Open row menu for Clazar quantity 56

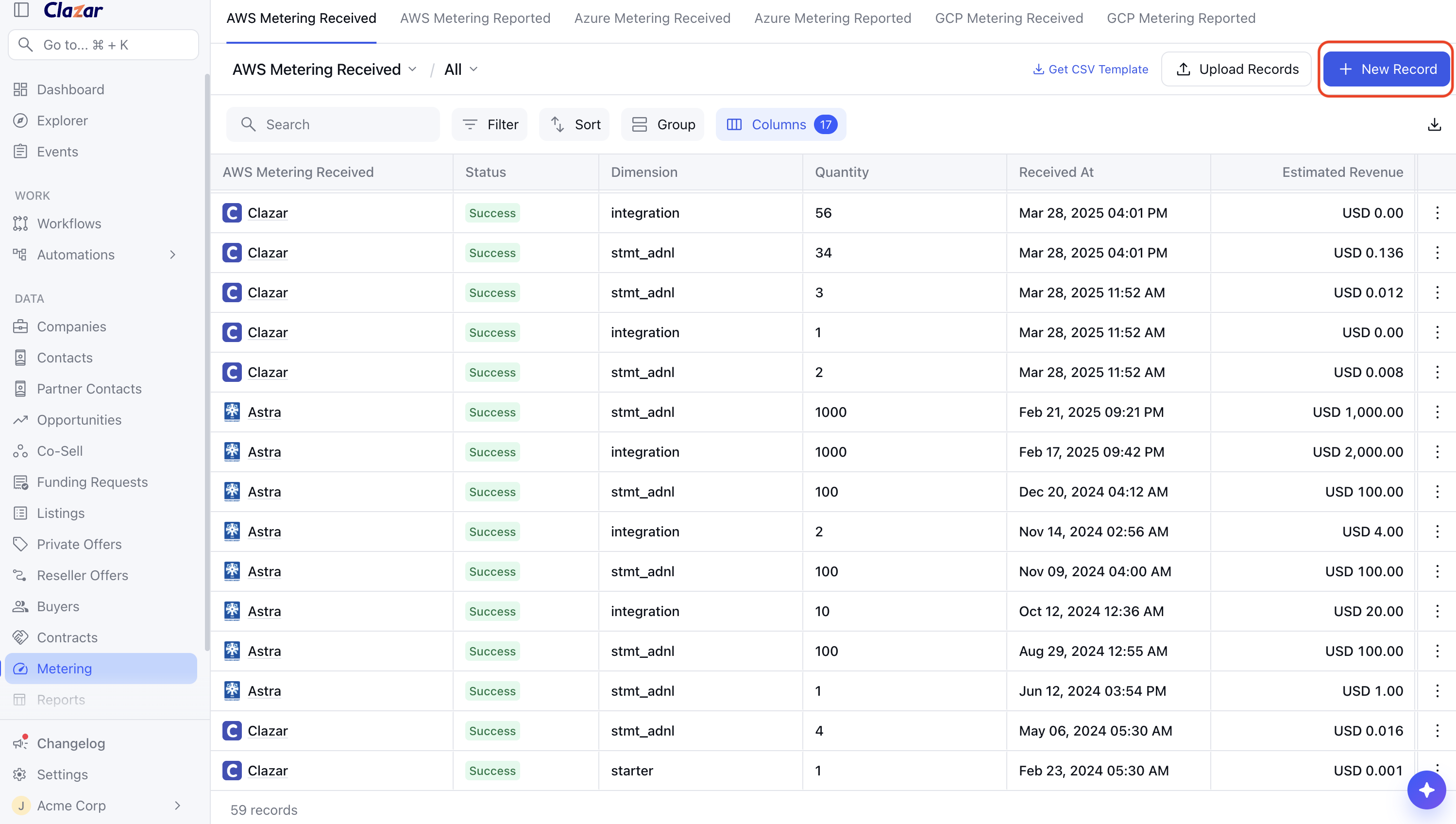click(x=1437, y=213)
